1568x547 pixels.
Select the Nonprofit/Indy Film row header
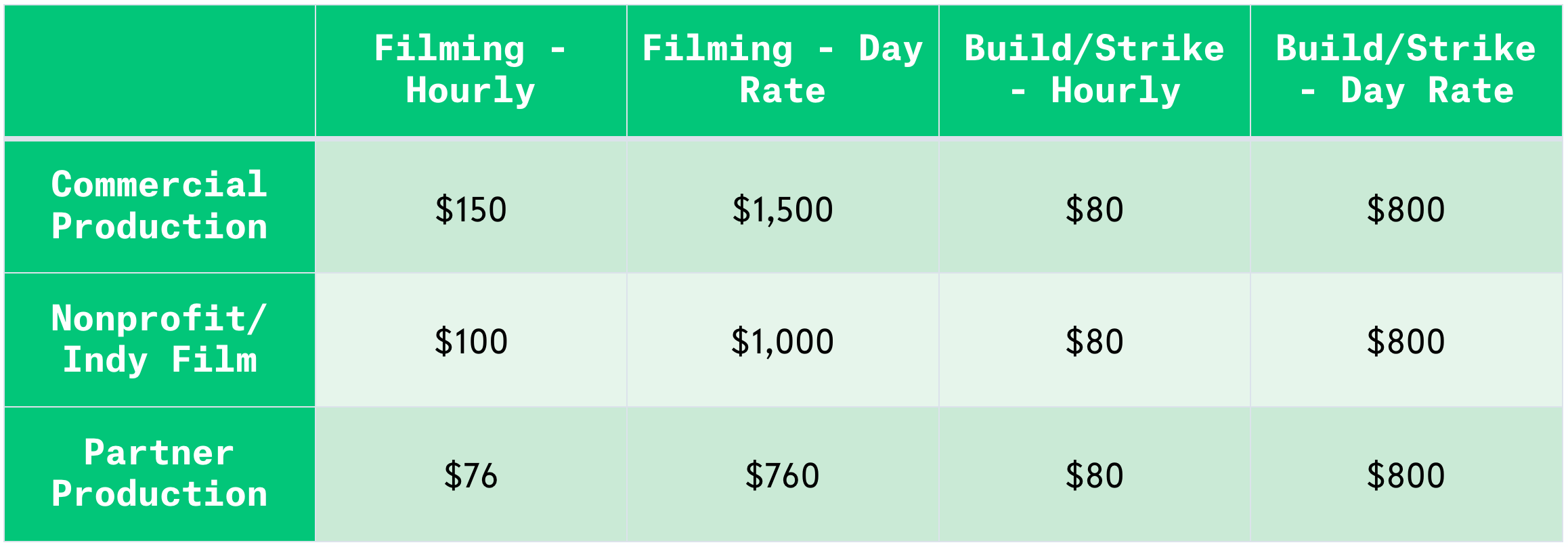pos(160,340)
